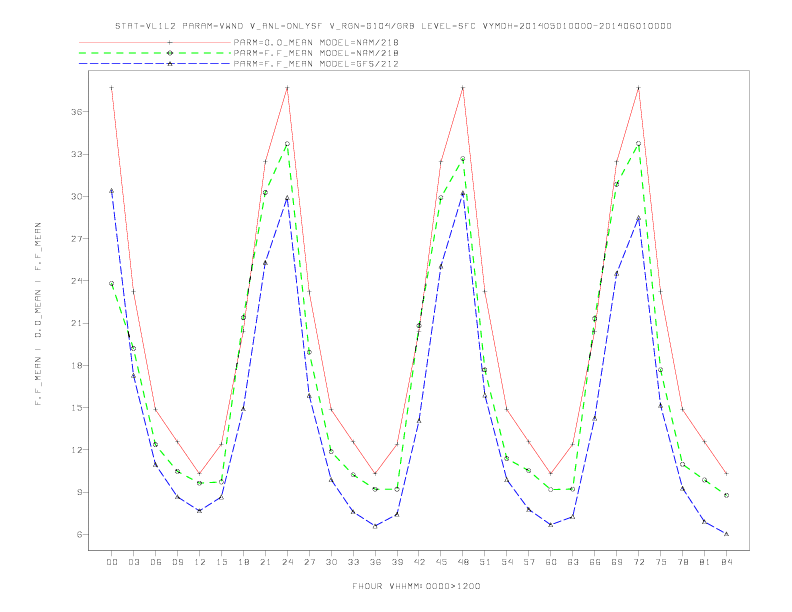Click x-axis forecast hour label 06
The width and height of the screenshot is (792, 612).
[156, 562]
